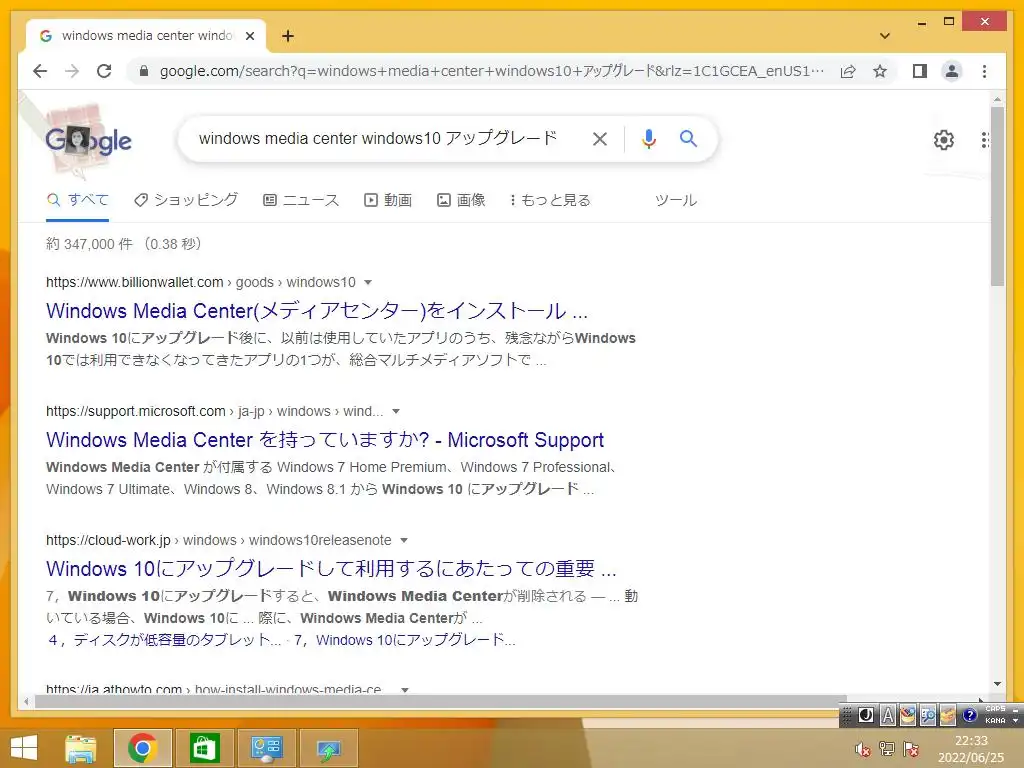Viewport: 1024px width, 768px height.
Task: Open Windows Store from the taskbar
Action: (x=204, y=748)
